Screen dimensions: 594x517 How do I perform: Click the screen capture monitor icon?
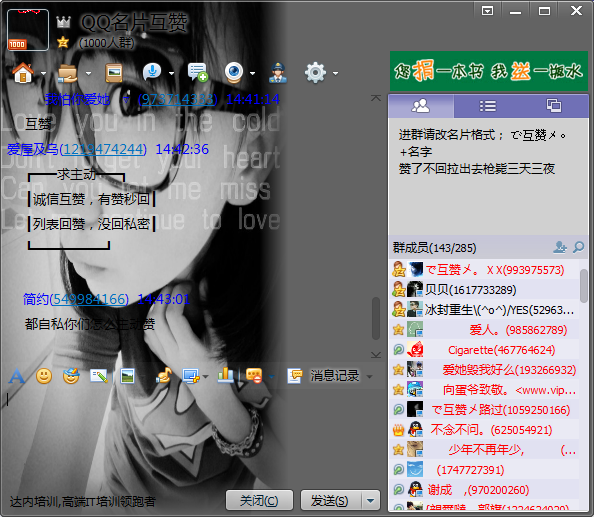191,376
